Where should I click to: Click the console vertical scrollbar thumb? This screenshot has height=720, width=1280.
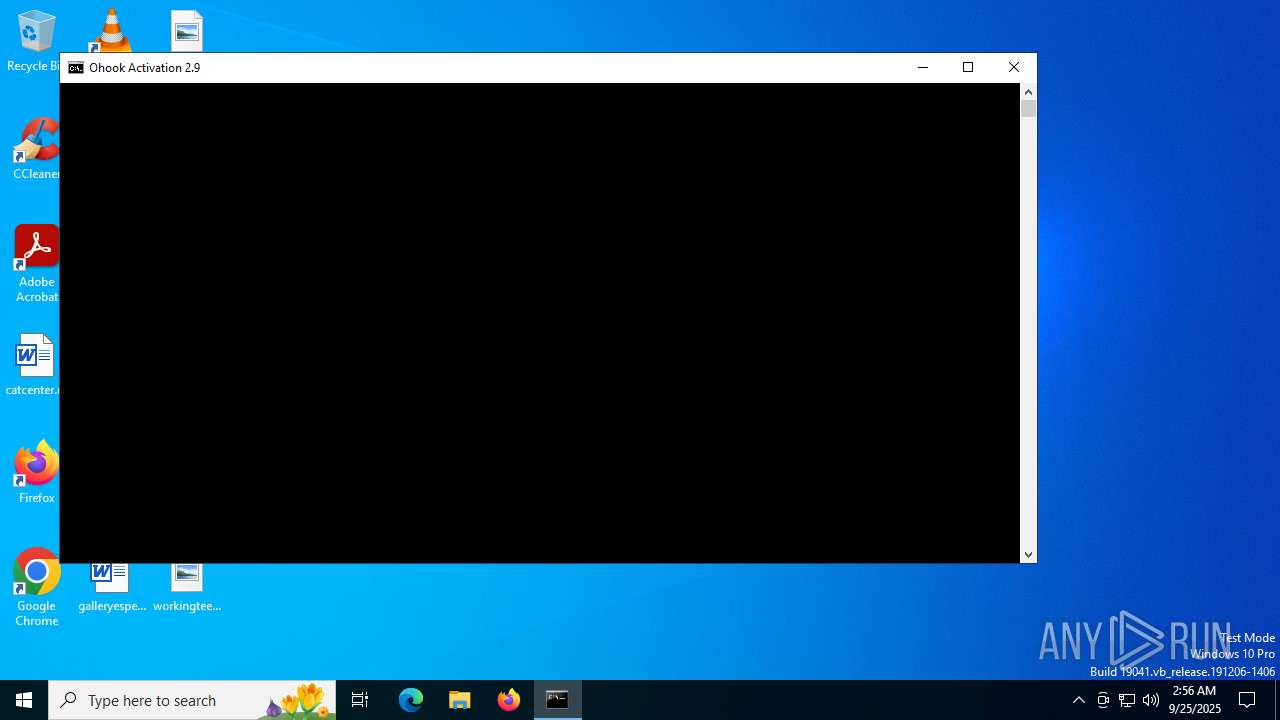point(1028,109)
